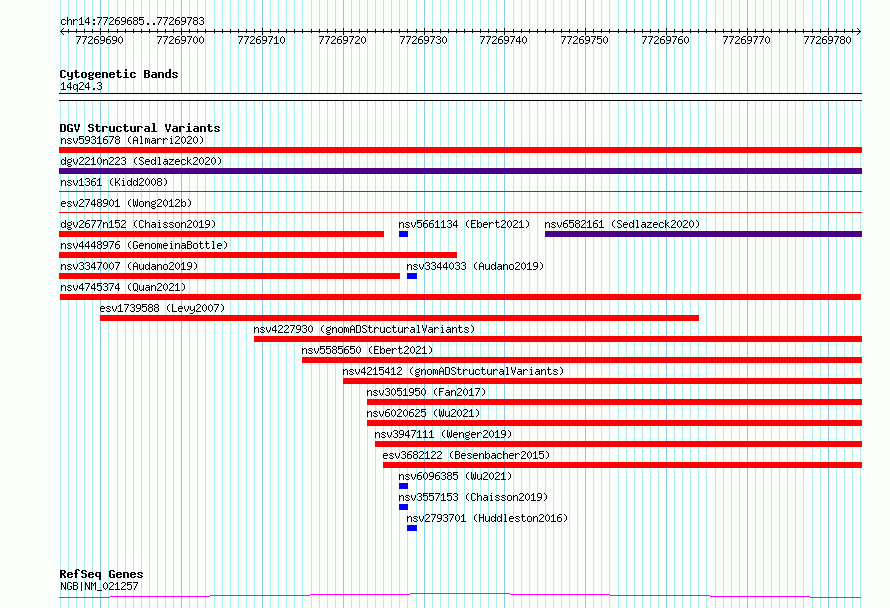Click the blue nsv2793701 (Huddleston2016) marker
This screenshot has height=608, width=890.
412,528
